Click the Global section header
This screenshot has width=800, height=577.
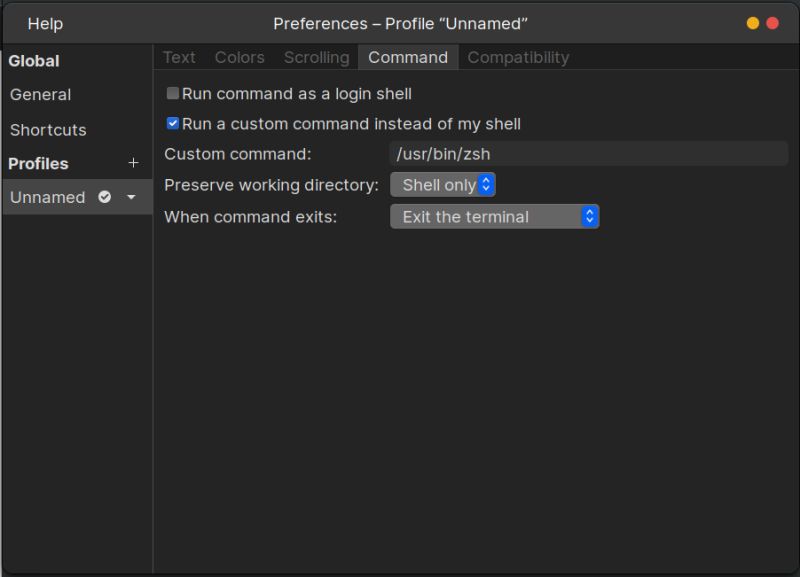(x=34, y=61)
